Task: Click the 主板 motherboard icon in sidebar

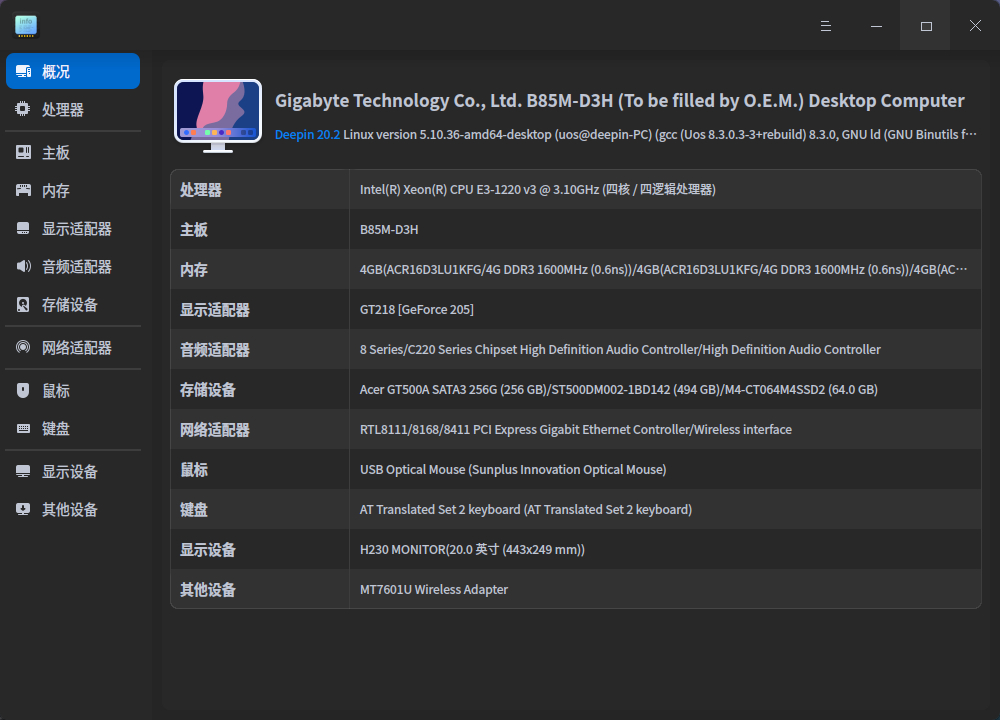Action: (23, 152)
